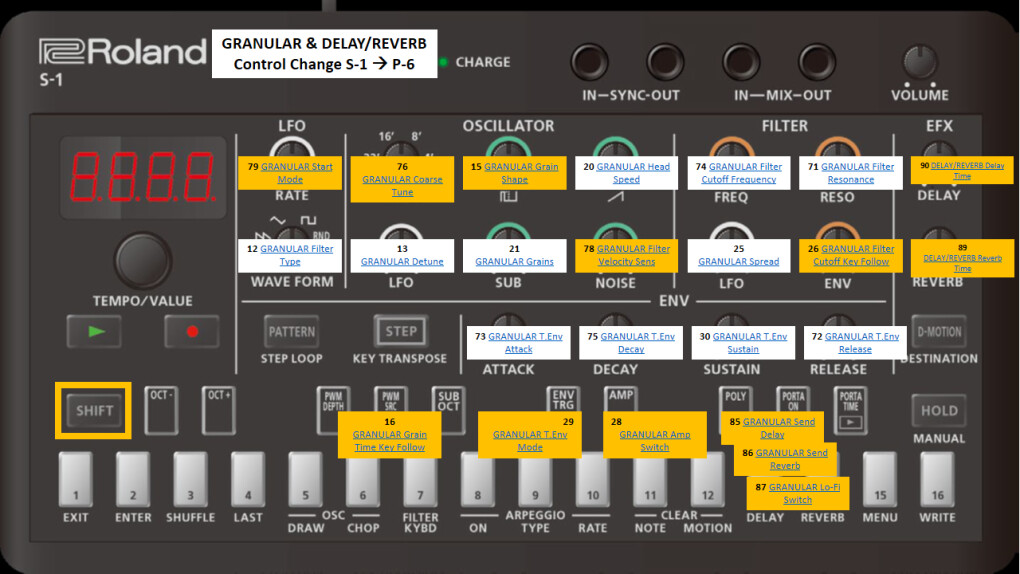Open the GRANULAR Spread link

738,262
